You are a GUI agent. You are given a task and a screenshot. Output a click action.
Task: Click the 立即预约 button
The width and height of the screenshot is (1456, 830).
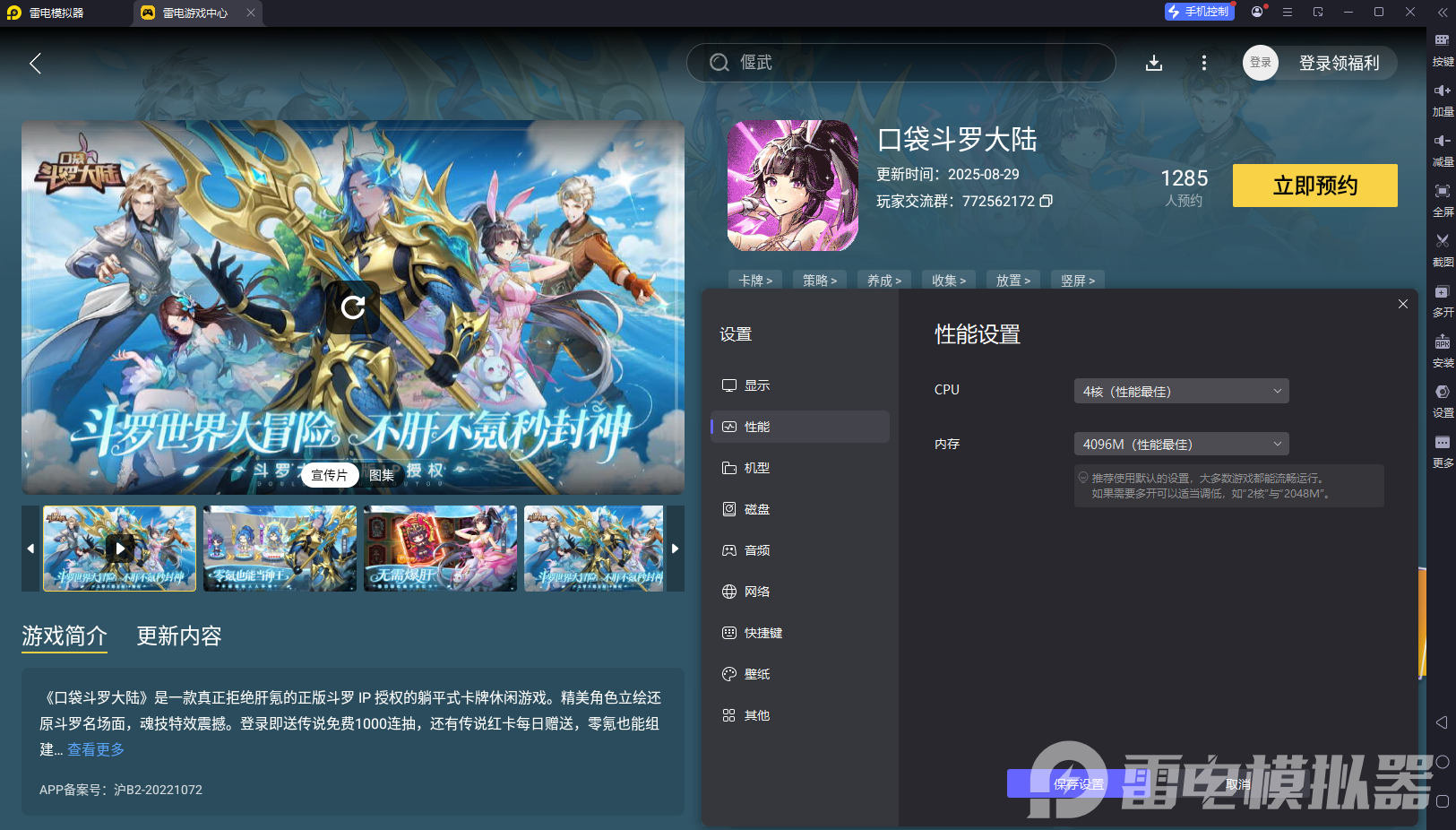point(1315,186)
